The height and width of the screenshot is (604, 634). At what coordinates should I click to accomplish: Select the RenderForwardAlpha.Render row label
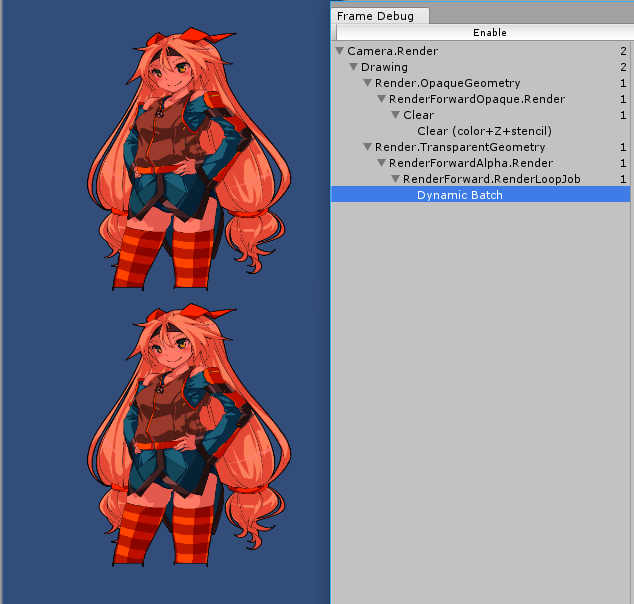(471, 163)
